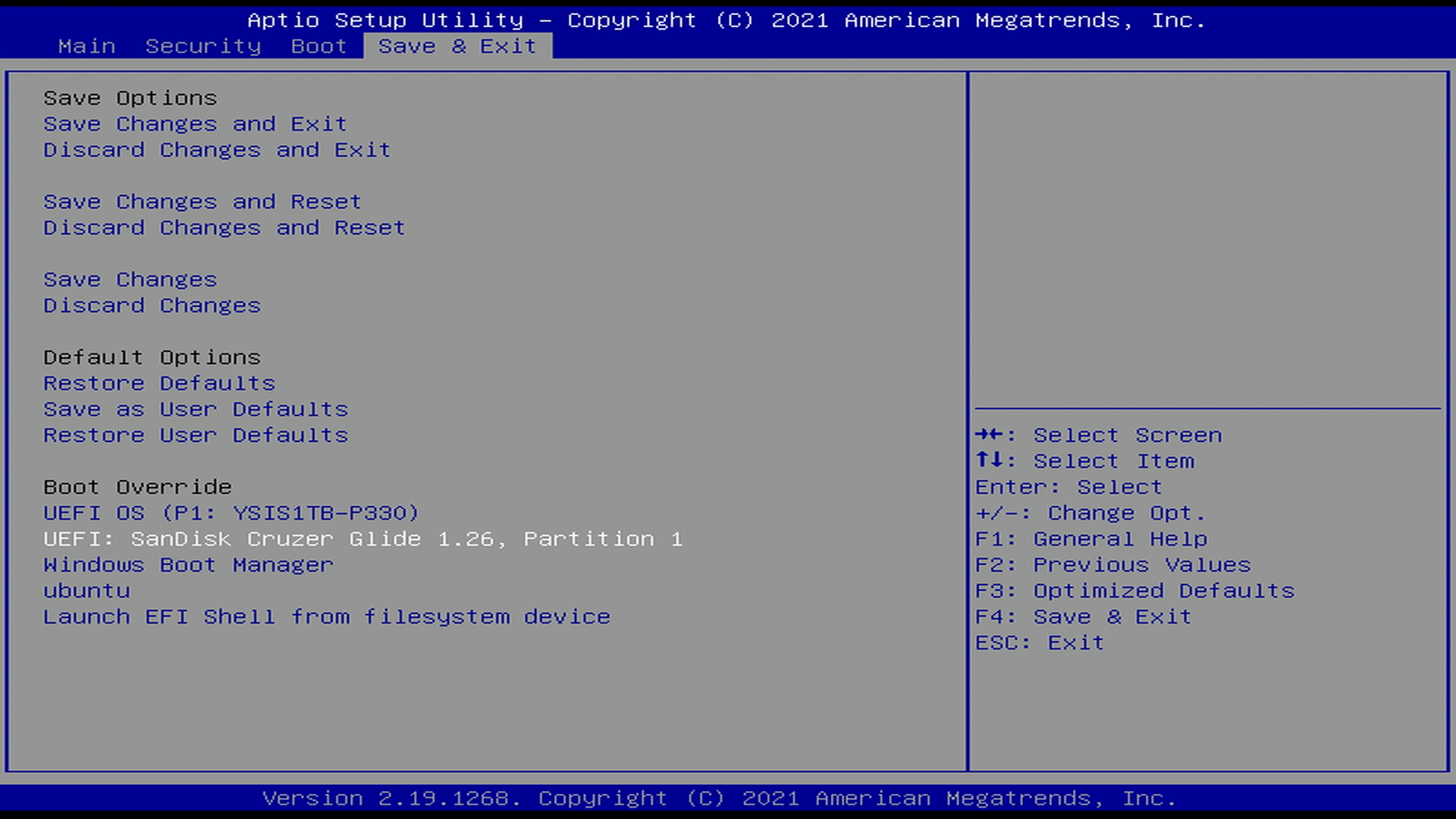Select Restore User Defaults
The image size is (1456, 819).
pos(196,435)
